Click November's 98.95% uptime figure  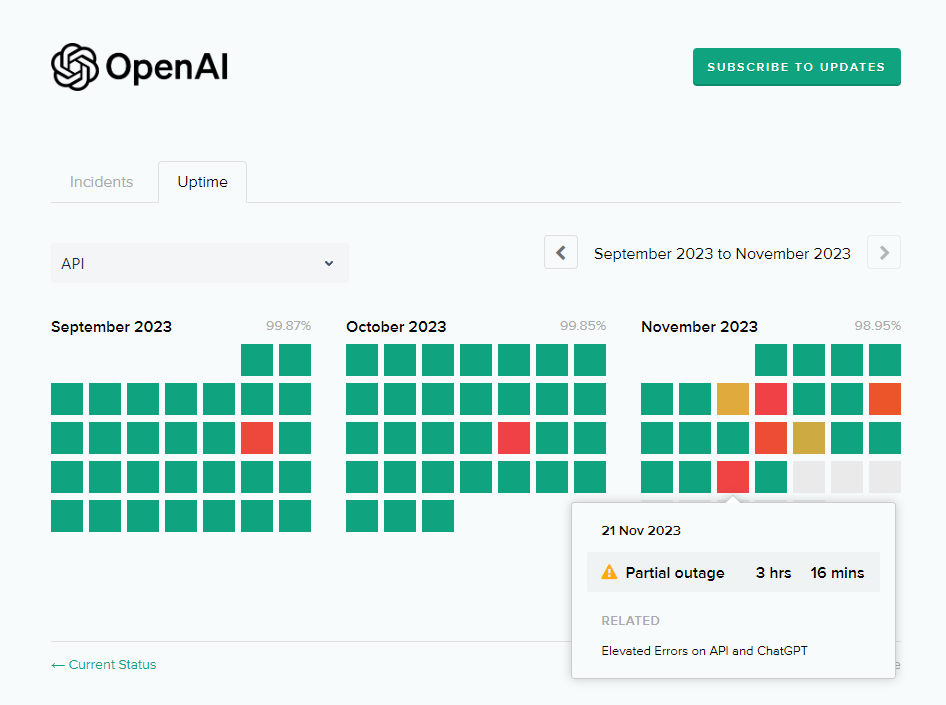pyautogui.click(x=878, y=326)
